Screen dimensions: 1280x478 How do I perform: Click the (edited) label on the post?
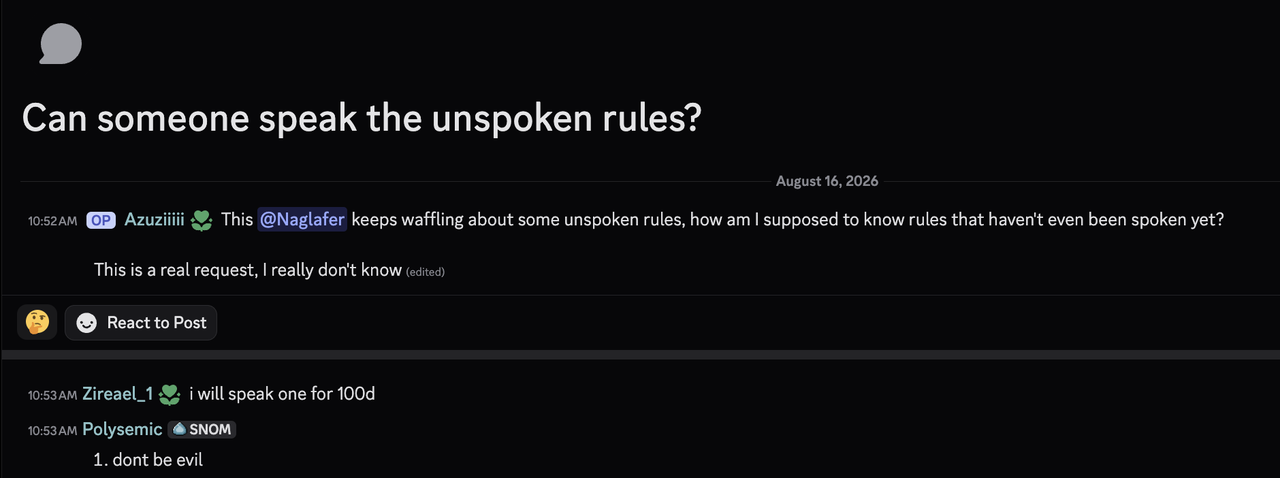425,271
